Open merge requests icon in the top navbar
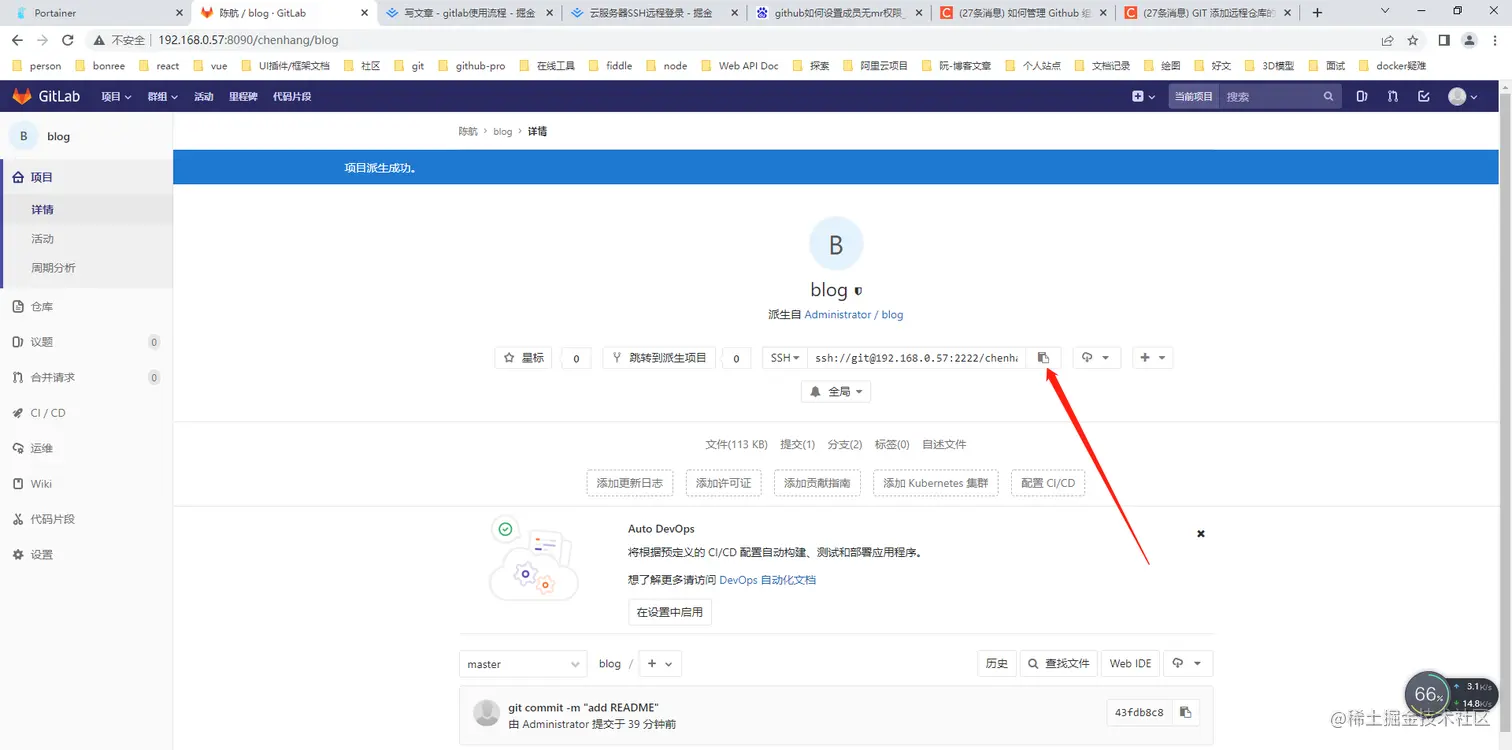This screenshot has height=750, width=1512. coord(1393,96)
